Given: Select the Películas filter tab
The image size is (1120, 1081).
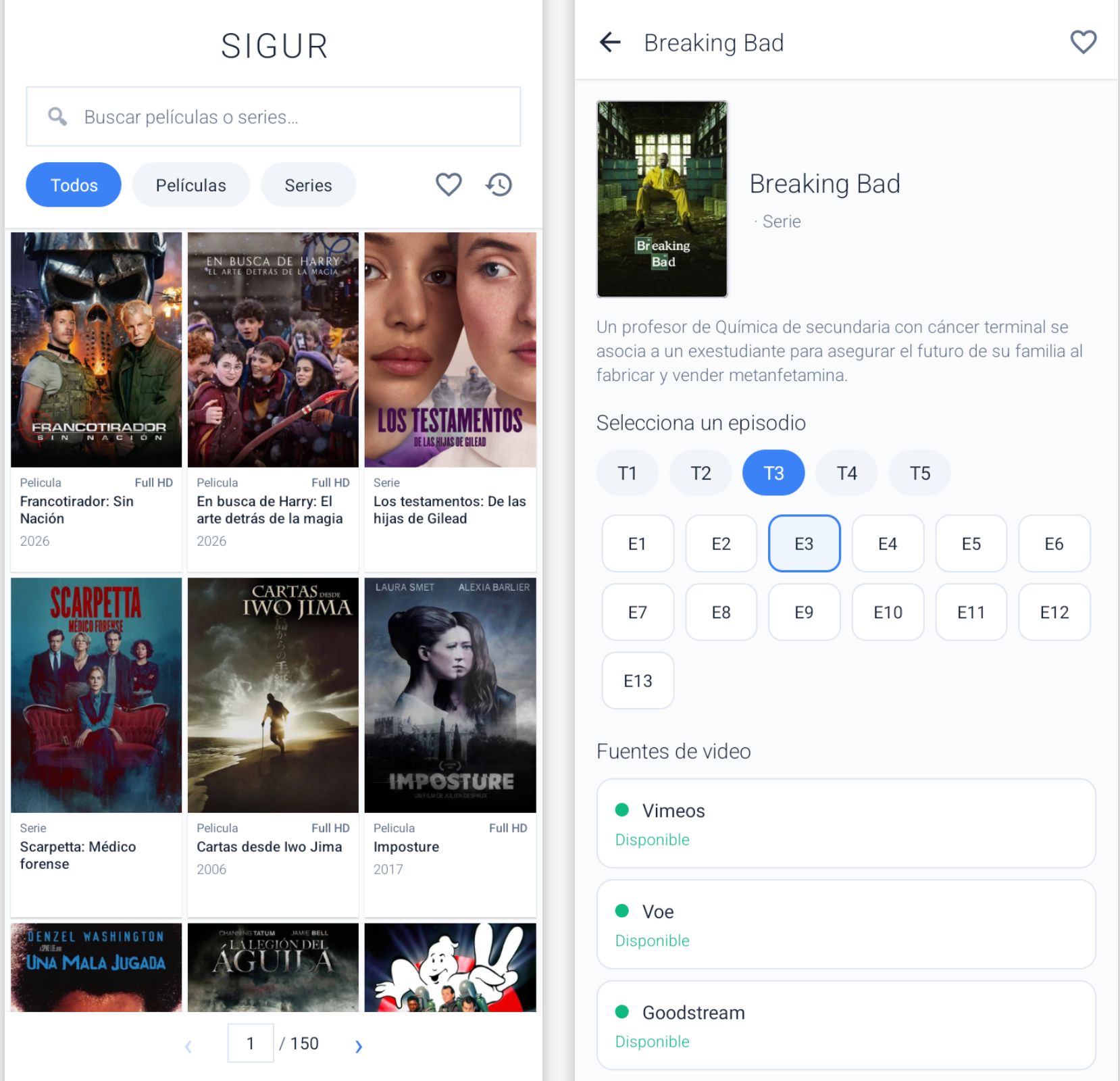Looking at the screenshot, I should point(190,185).
